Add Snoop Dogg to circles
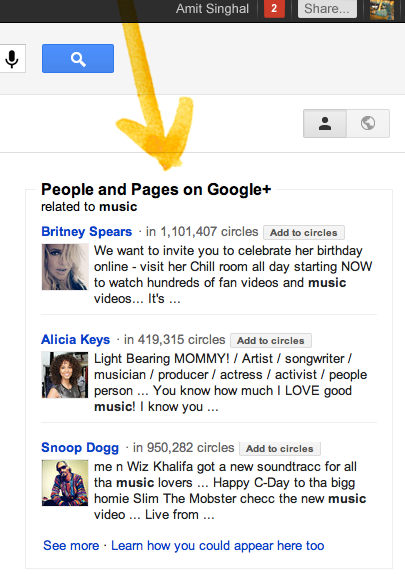Viewport: 405px width, 574px height. pyautogui.click(x=280, y=448)
